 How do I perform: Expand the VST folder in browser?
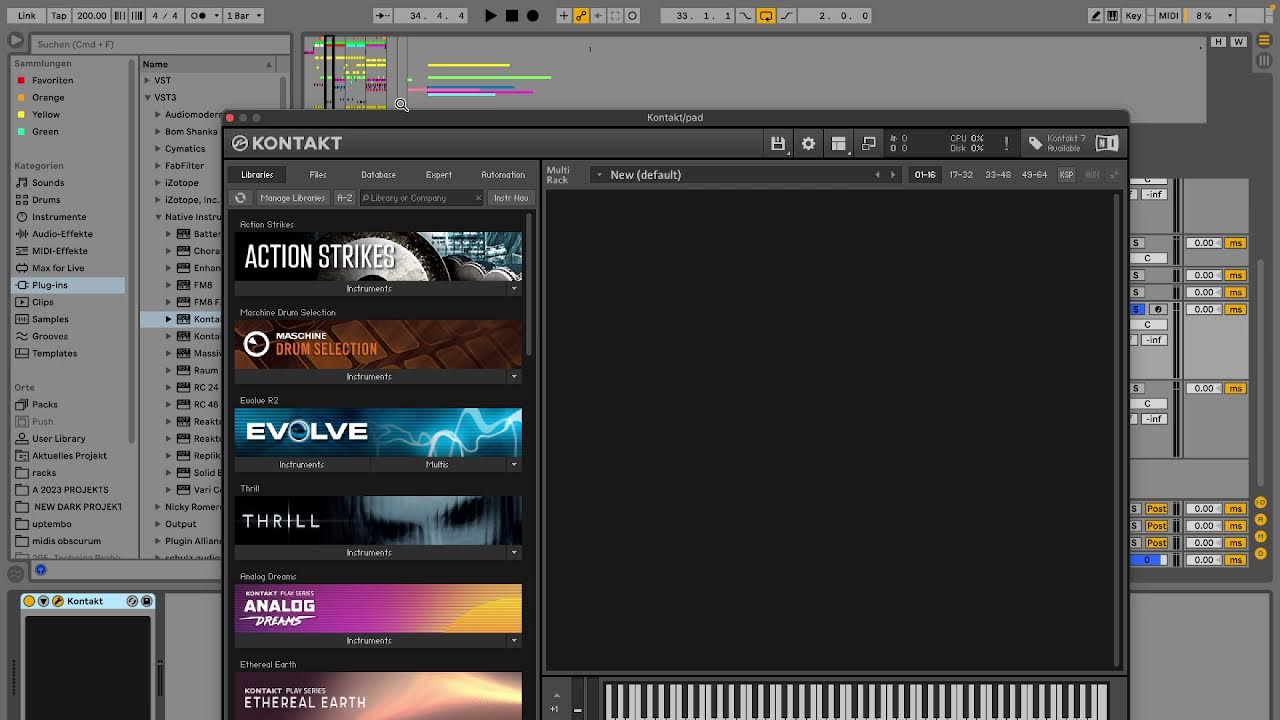(x=147, y=81)
